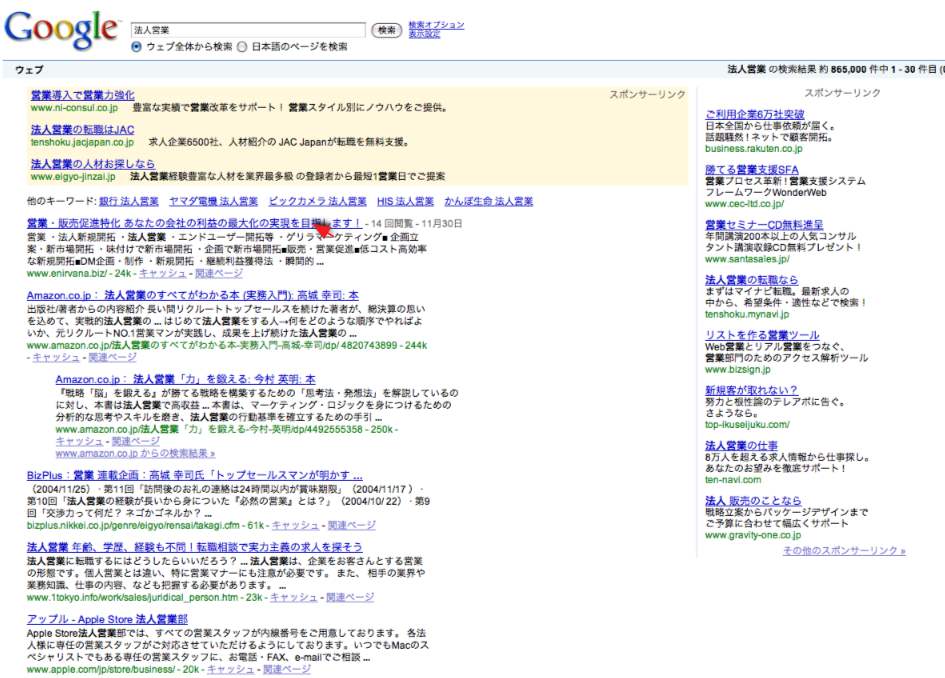The width and height of the screenshot is (945, 678).
Task: Open Amazon result 法人営業「力」を鍛える
Action: point(185,380)
